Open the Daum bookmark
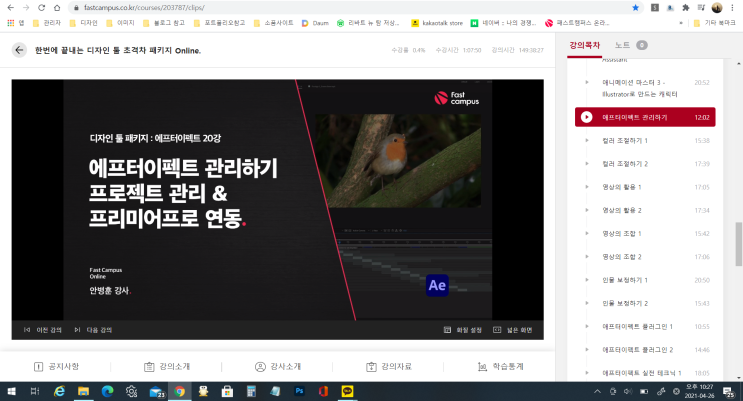 315,23
